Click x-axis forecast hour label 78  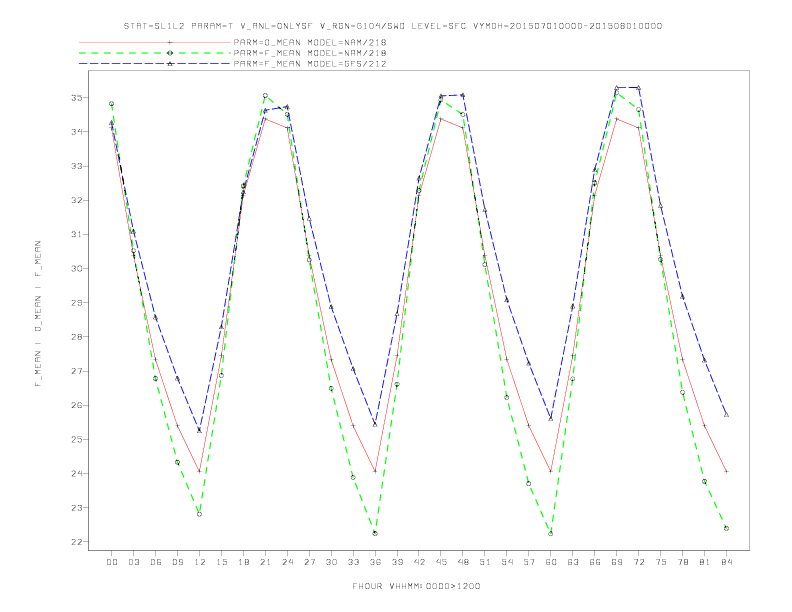pyautogui.click(x=682, y=562)
